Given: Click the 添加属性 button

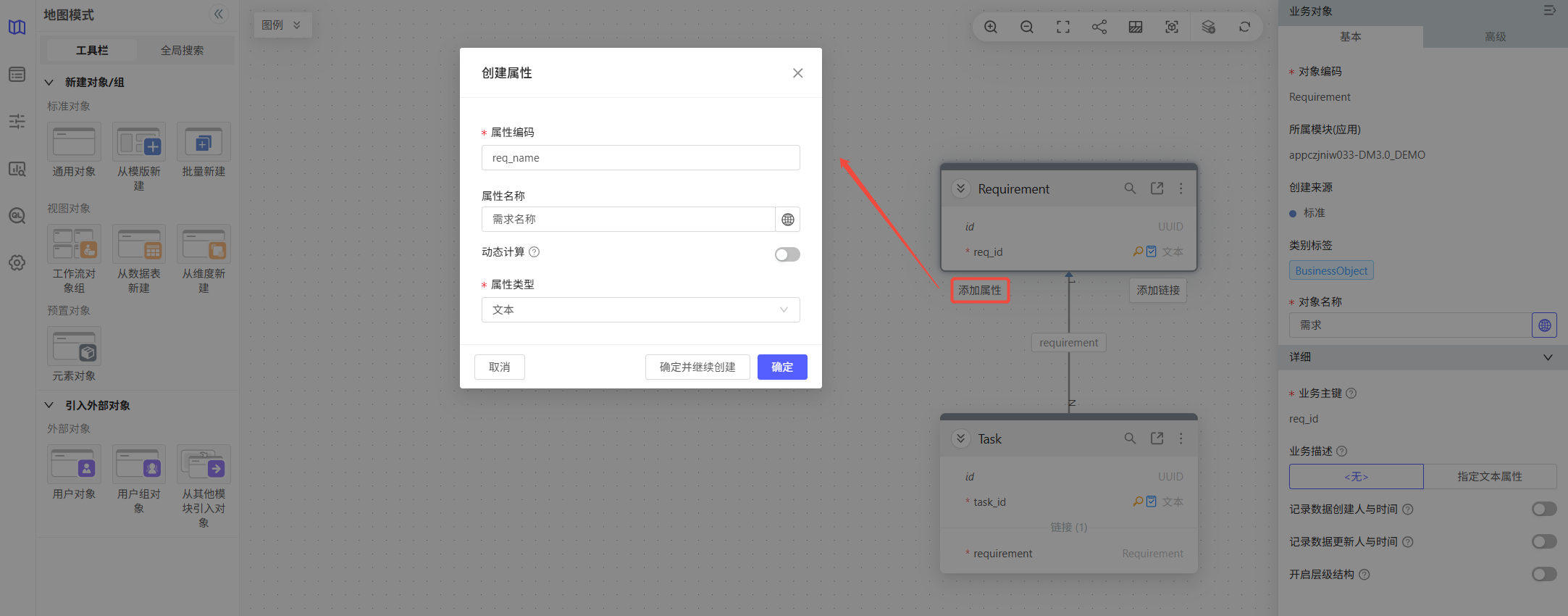Looking at the screenshot, I should click(980, 291).
